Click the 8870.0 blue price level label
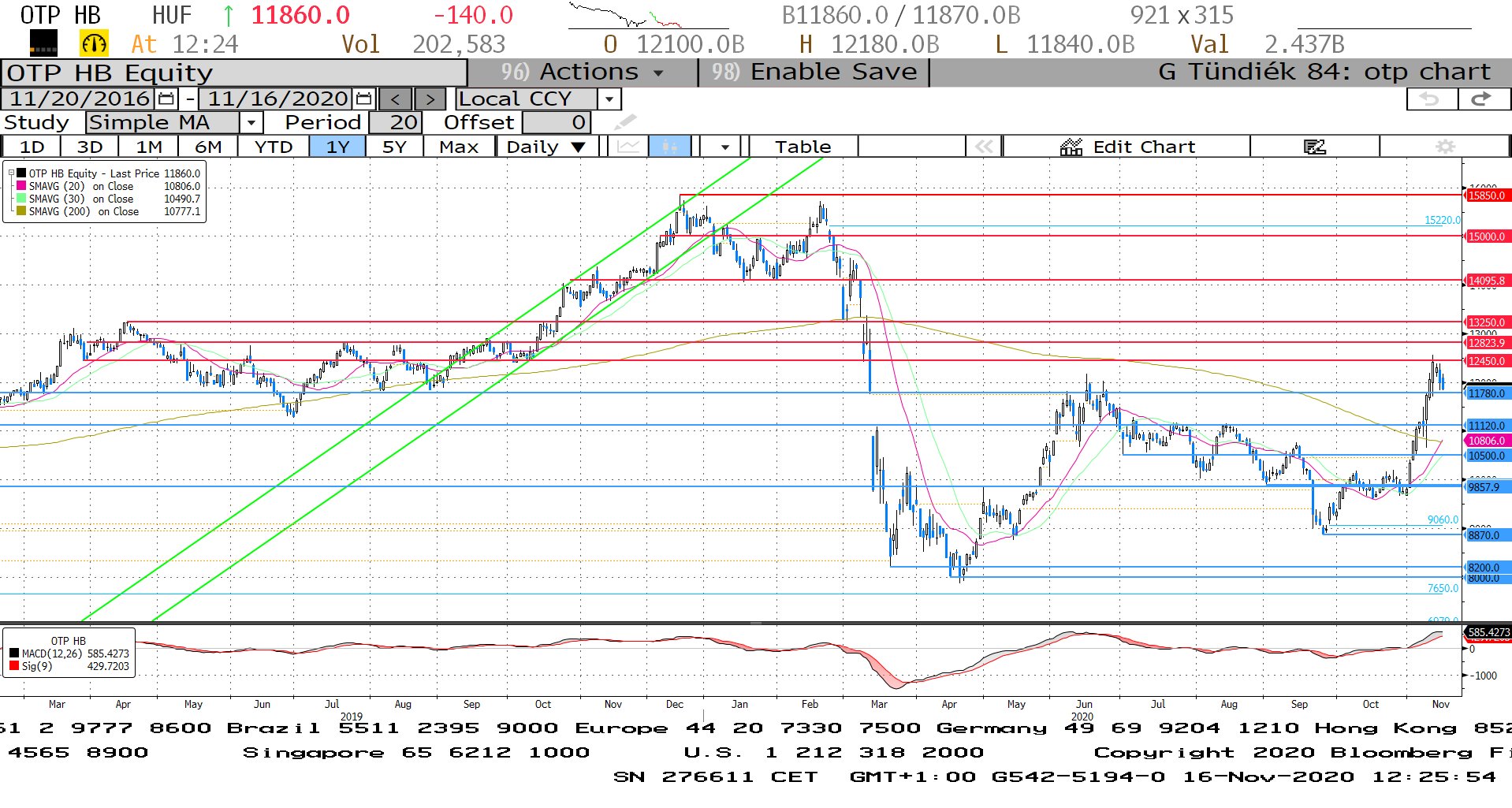Image resolution: width=1512 pixels, height=808 pixels. tap(1486, 535)
